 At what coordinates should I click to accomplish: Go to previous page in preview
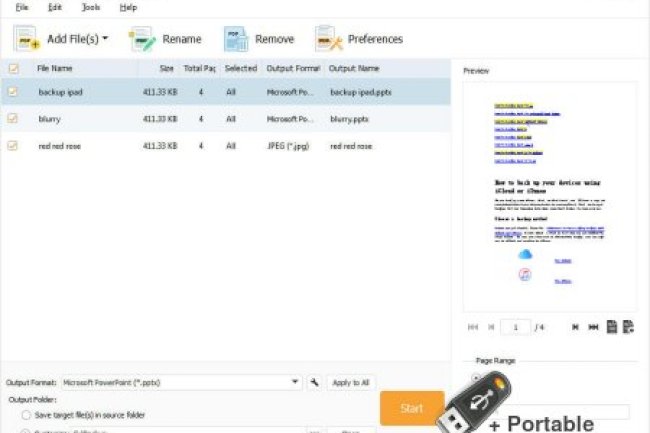491,327
